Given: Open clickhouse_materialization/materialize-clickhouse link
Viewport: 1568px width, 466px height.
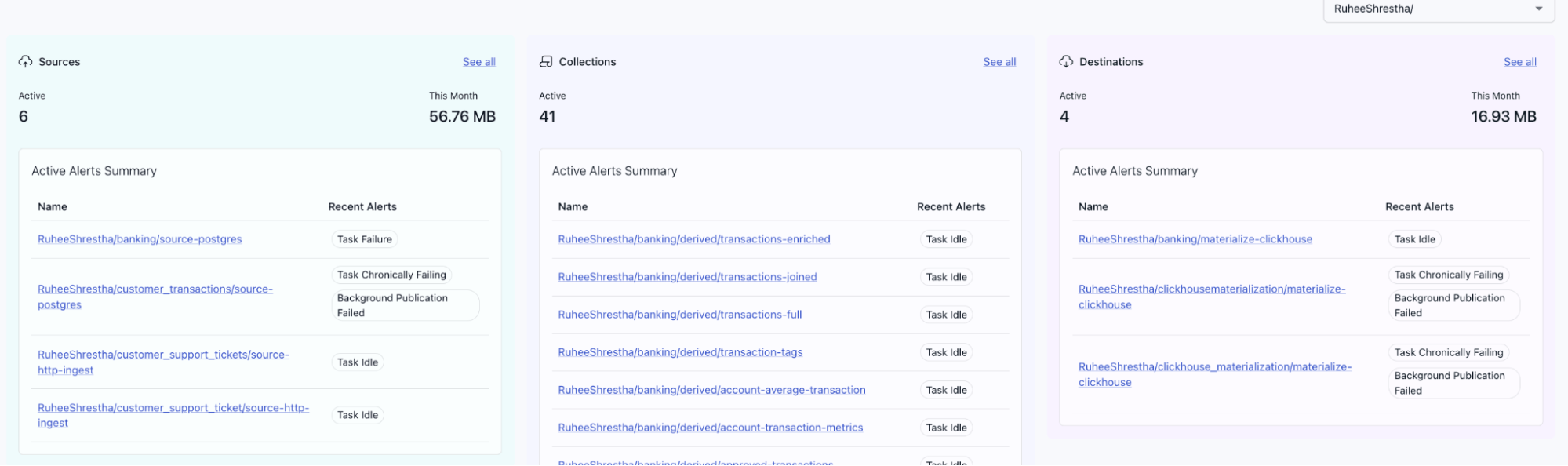Looking at the screenshot, I should pos(1215,374).
